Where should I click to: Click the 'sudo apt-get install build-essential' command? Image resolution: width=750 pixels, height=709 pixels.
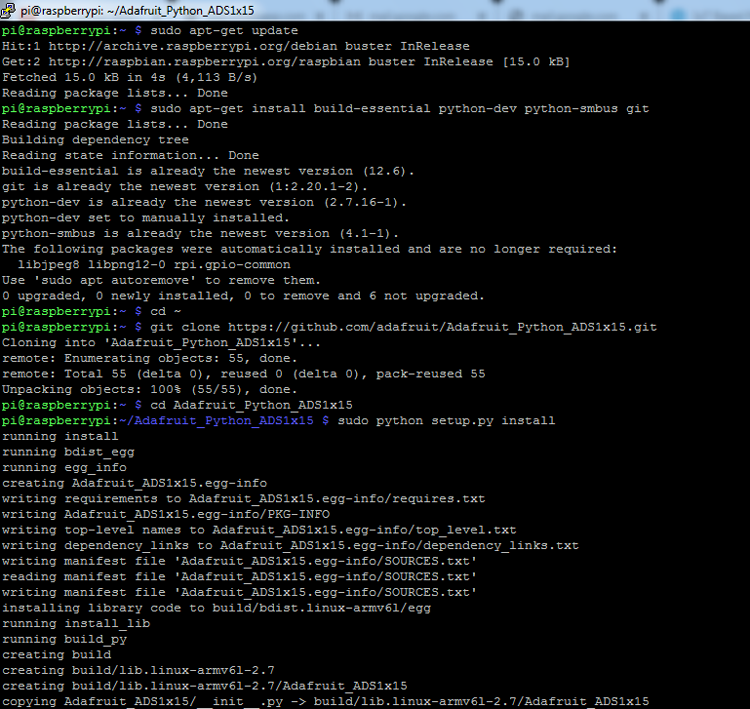(399, 109)
